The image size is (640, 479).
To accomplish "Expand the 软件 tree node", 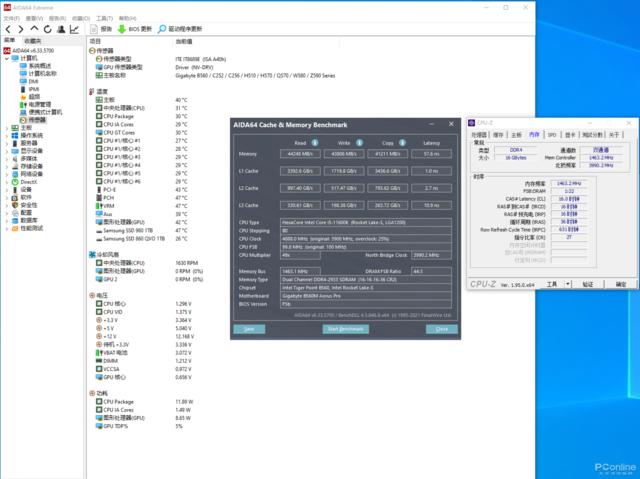I will pos(7,197).
